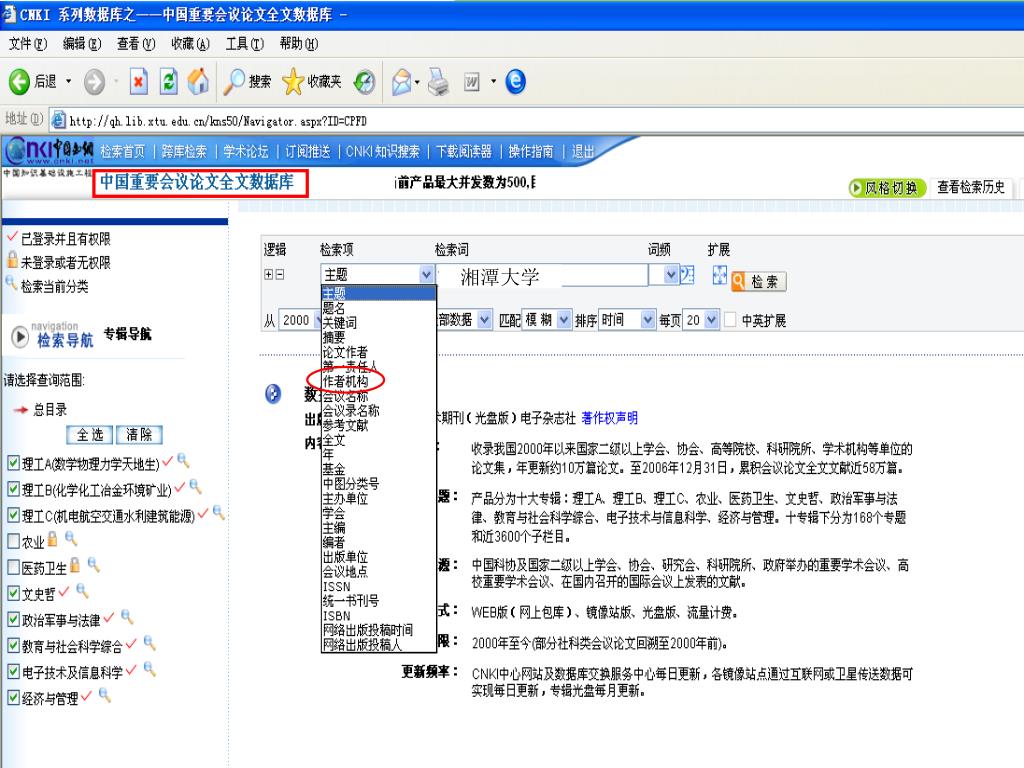The image size is (1024, 768).
Task: Open the 排序 时间 dropdown
Action: click(x=647, y=320)
